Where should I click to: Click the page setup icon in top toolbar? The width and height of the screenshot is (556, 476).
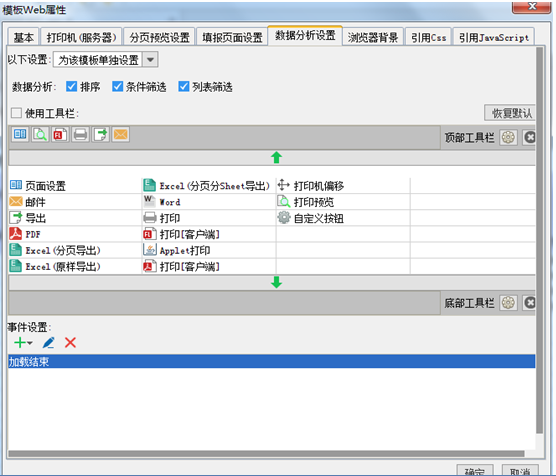click(20, 134)
